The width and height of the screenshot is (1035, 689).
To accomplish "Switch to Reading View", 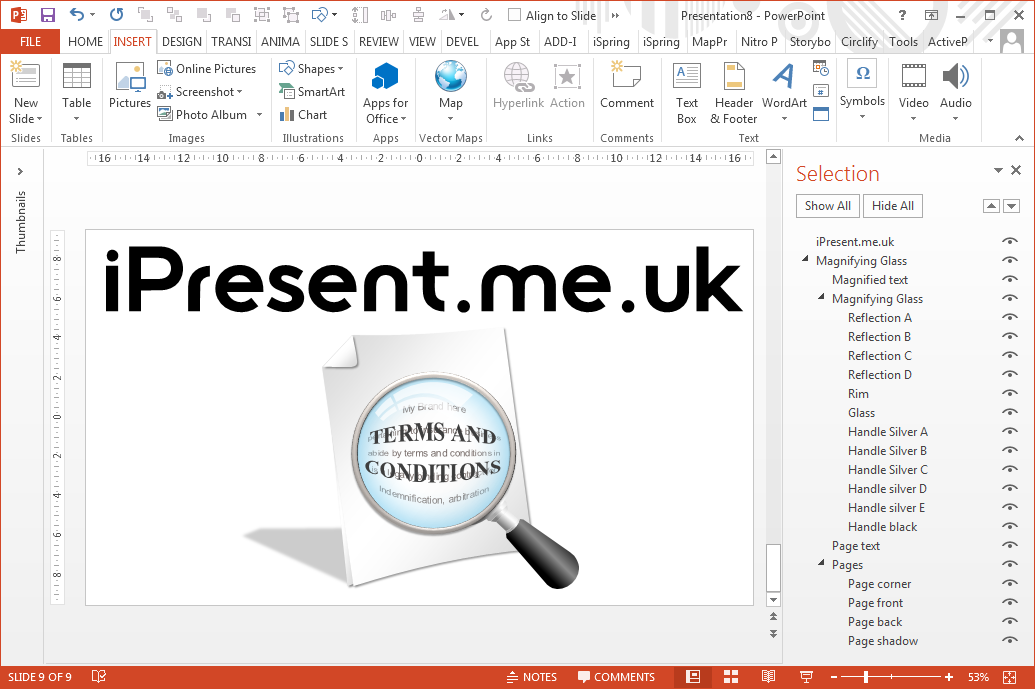I will coord(768,676).
